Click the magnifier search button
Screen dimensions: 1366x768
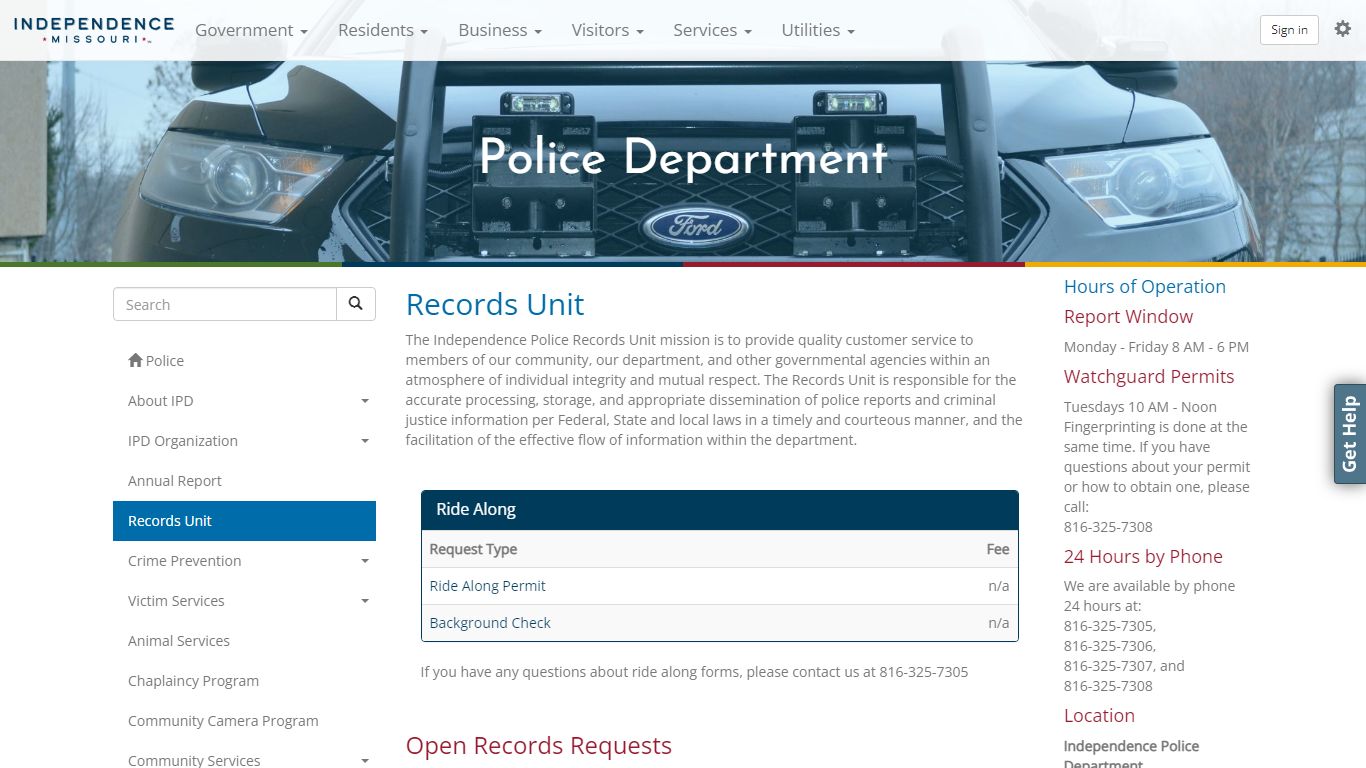tap(356, 304)
